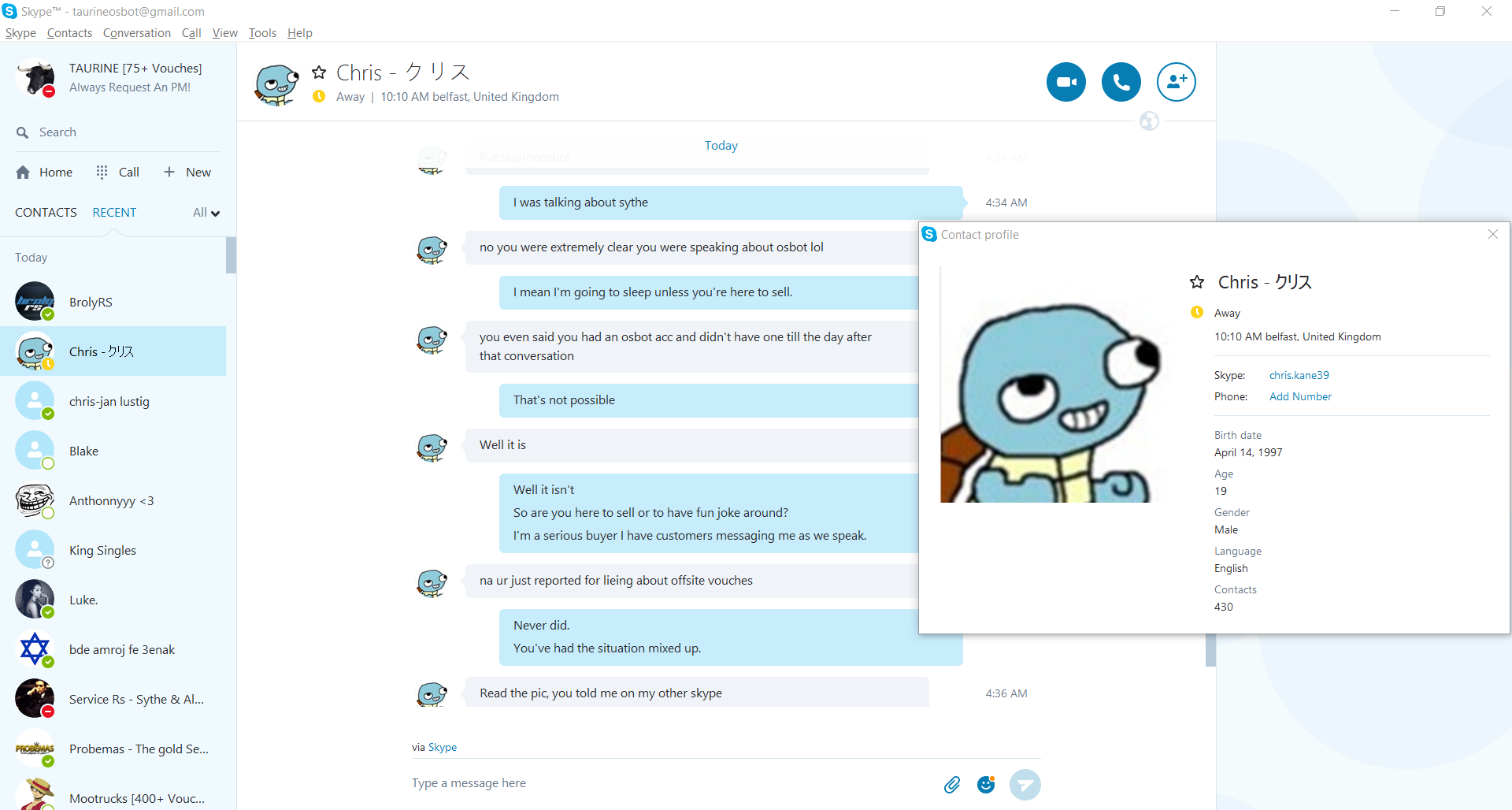The height and width of the screenshot is (810, 1512).
Task: Click the via Skype link
Action: 443,747
